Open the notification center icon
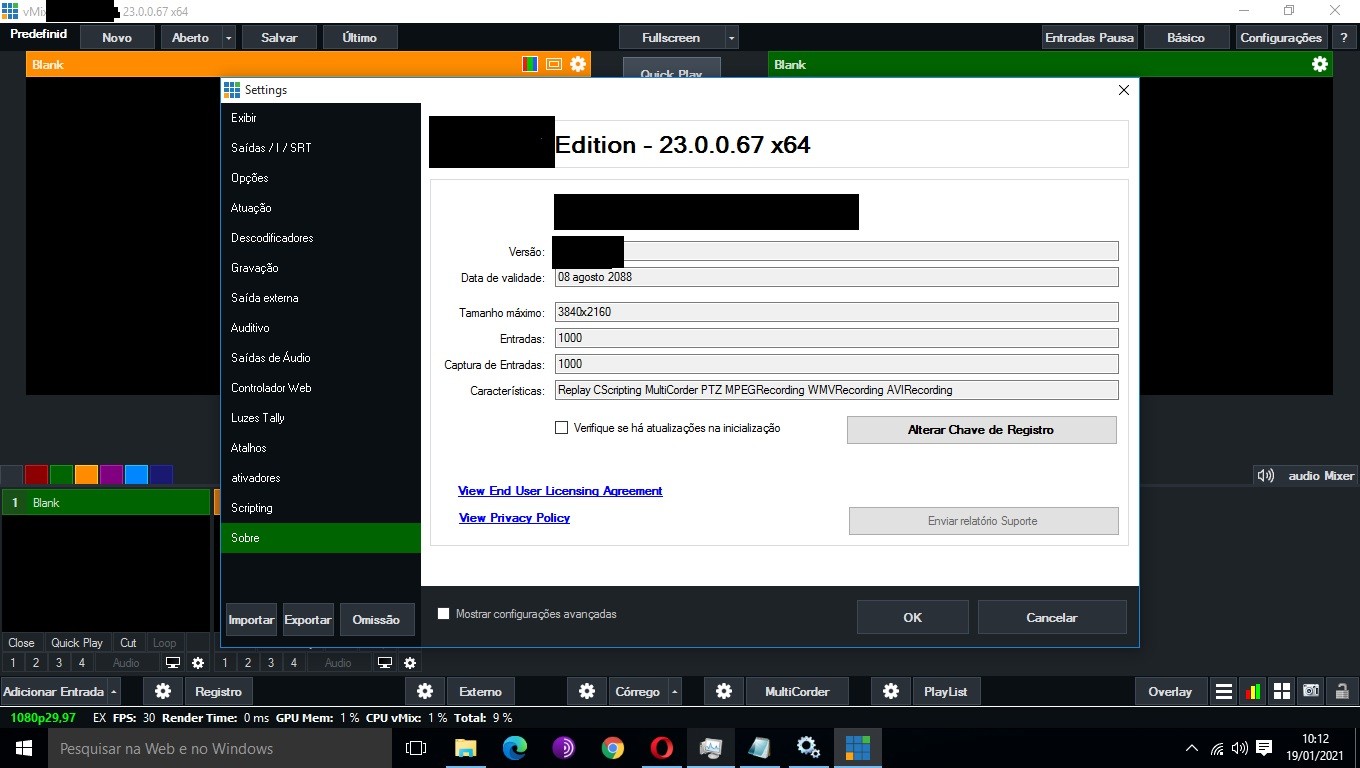This screenshot has width=1360, height=768. [x=1264, y=748]
